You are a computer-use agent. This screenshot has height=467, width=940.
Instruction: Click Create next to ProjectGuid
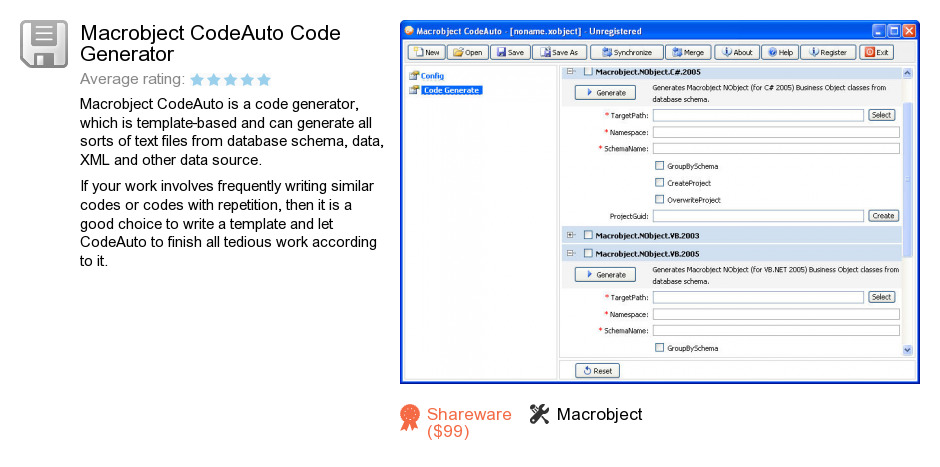[883, 216]
